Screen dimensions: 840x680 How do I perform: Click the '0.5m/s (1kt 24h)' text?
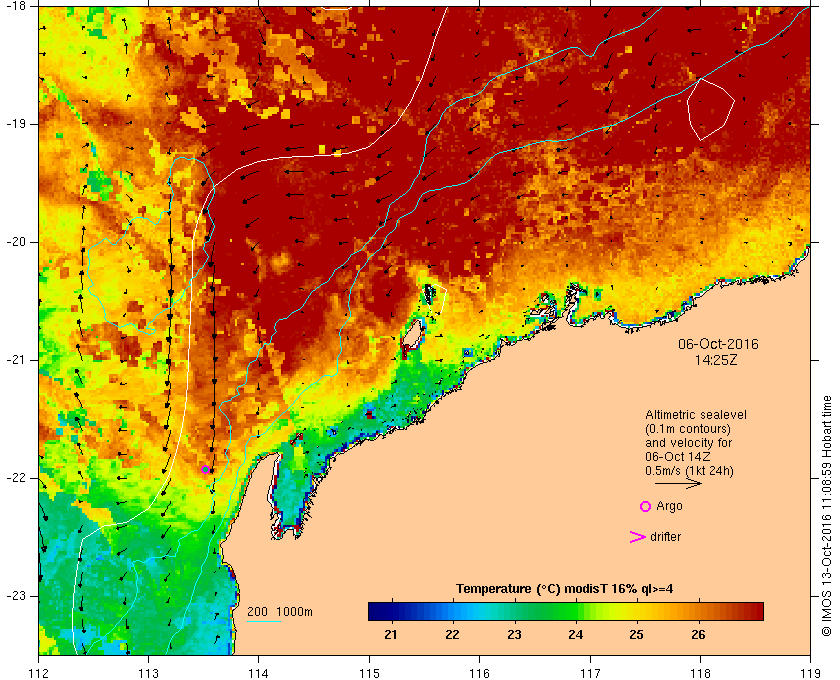(689, 471)
